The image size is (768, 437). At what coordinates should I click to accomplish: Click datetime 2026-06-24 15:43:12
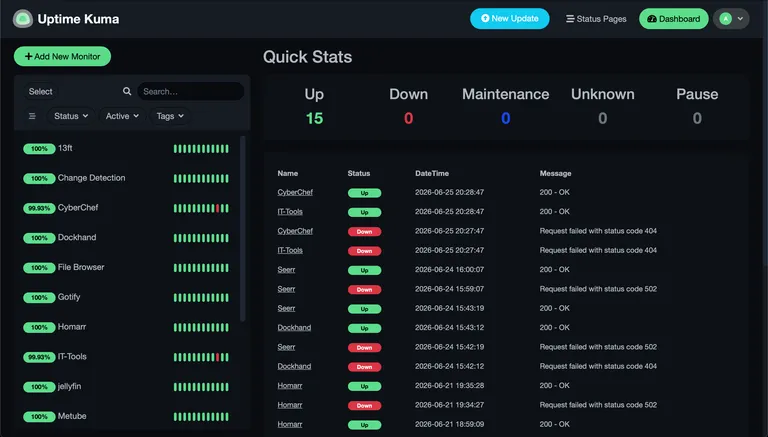point(449,327)
